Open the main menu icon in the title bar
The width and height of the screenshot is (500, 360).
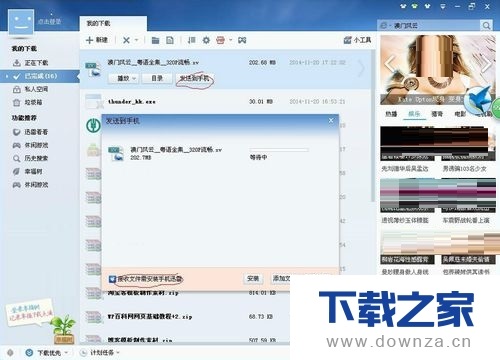(443, 6)
